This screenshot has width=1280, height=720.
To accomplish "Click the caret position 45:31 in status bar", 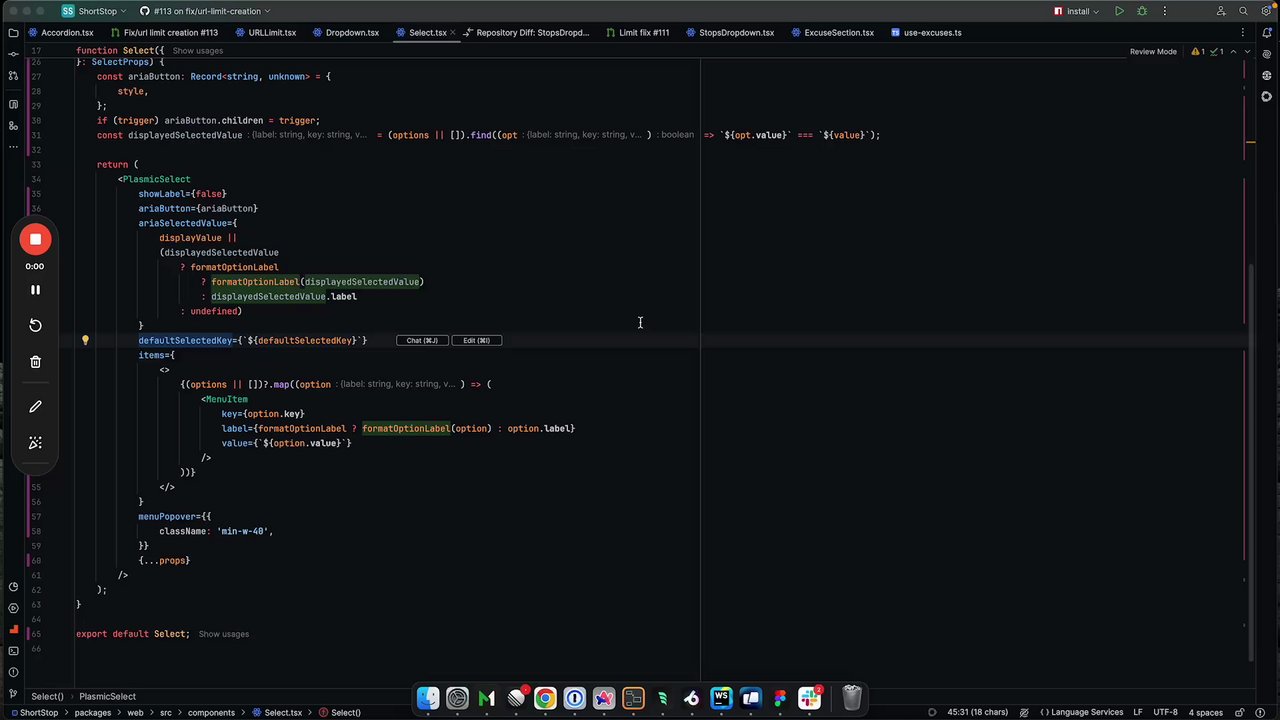I will tap(978, 712).
